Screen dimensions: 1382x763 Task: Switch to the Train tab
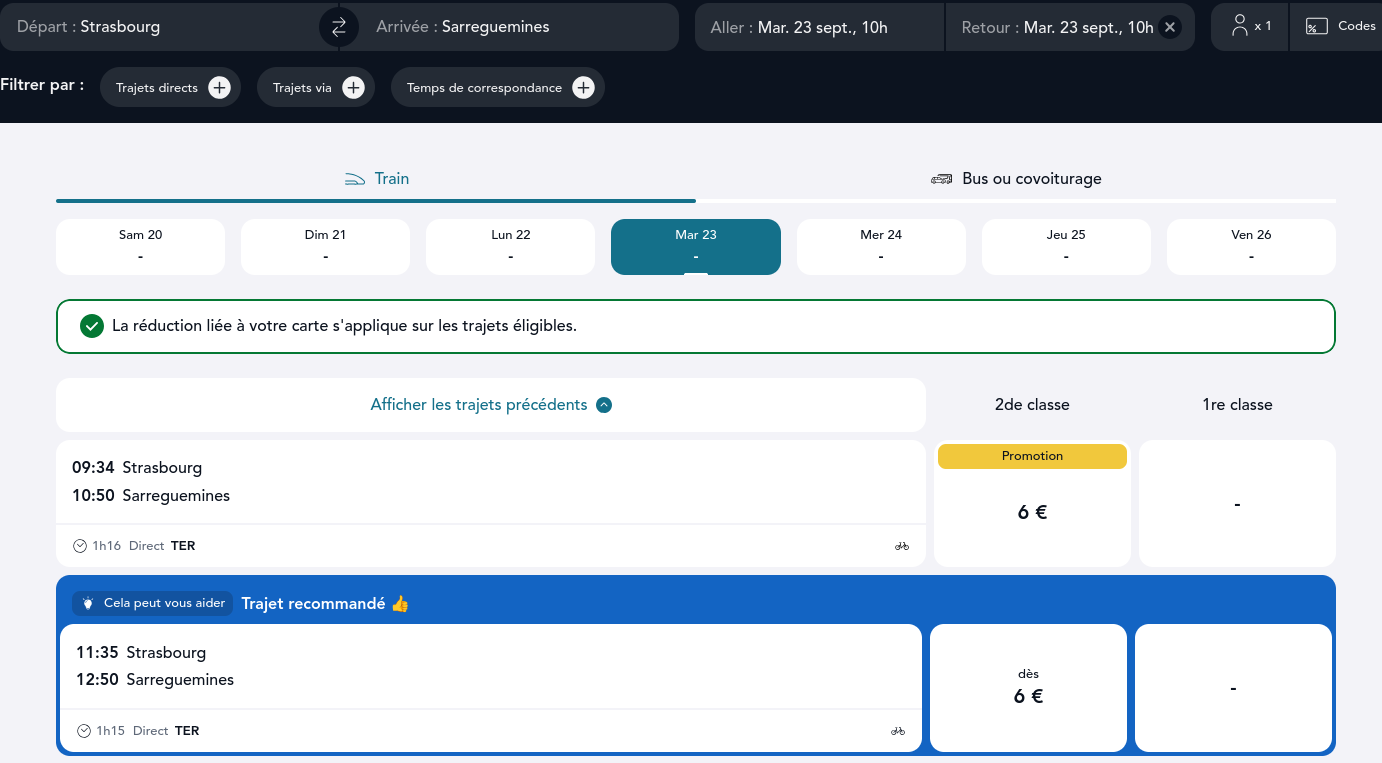pyautogui.click(x=377, y=179)
